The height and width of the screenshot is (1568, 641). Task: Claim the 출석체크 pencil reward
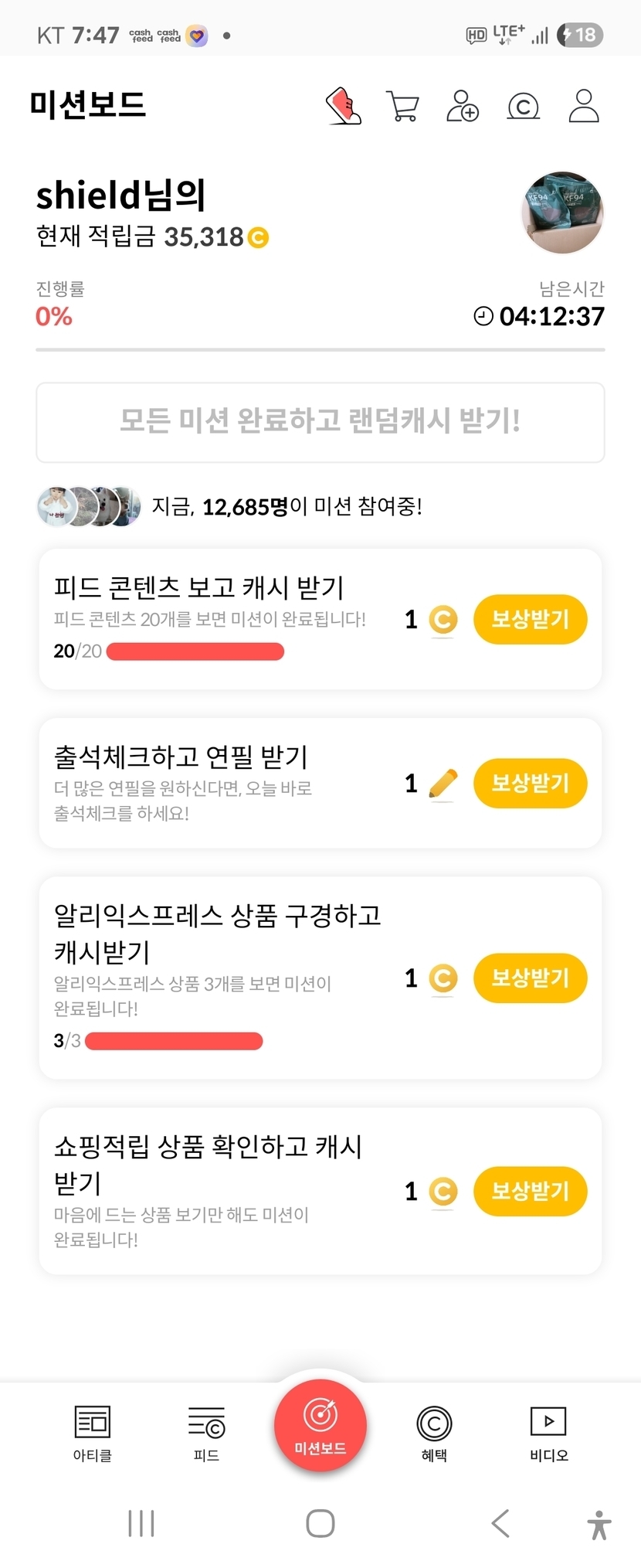[x=530, y=783]
